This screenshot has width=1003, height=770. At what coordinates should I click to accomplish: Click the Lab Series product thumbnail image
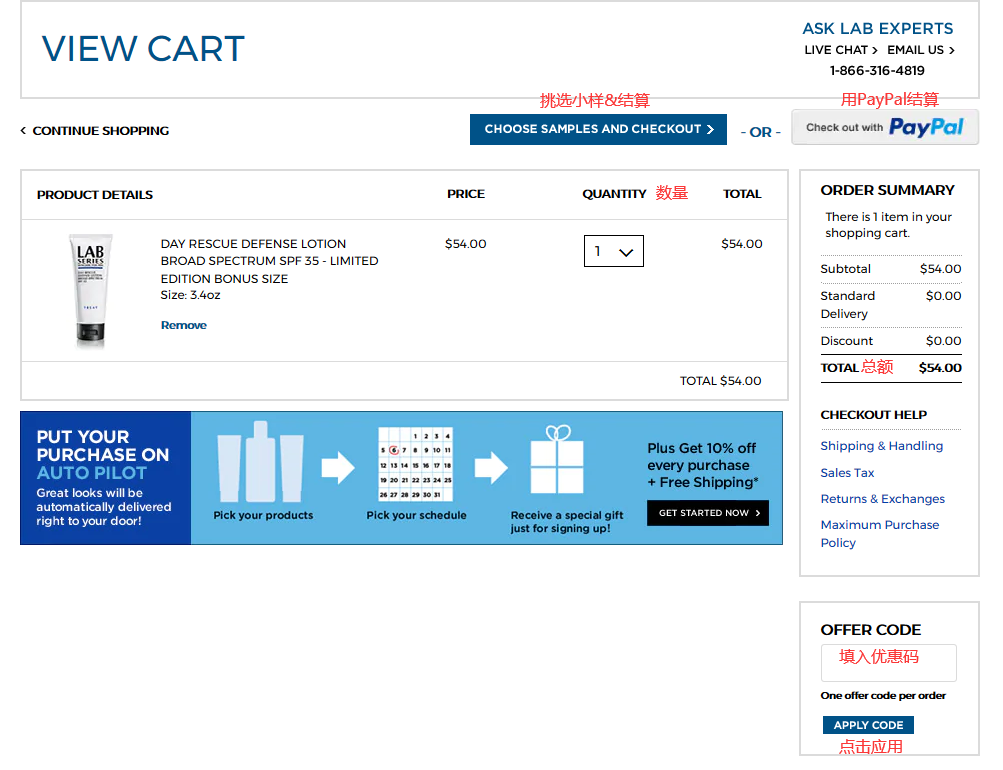[90, 290]
